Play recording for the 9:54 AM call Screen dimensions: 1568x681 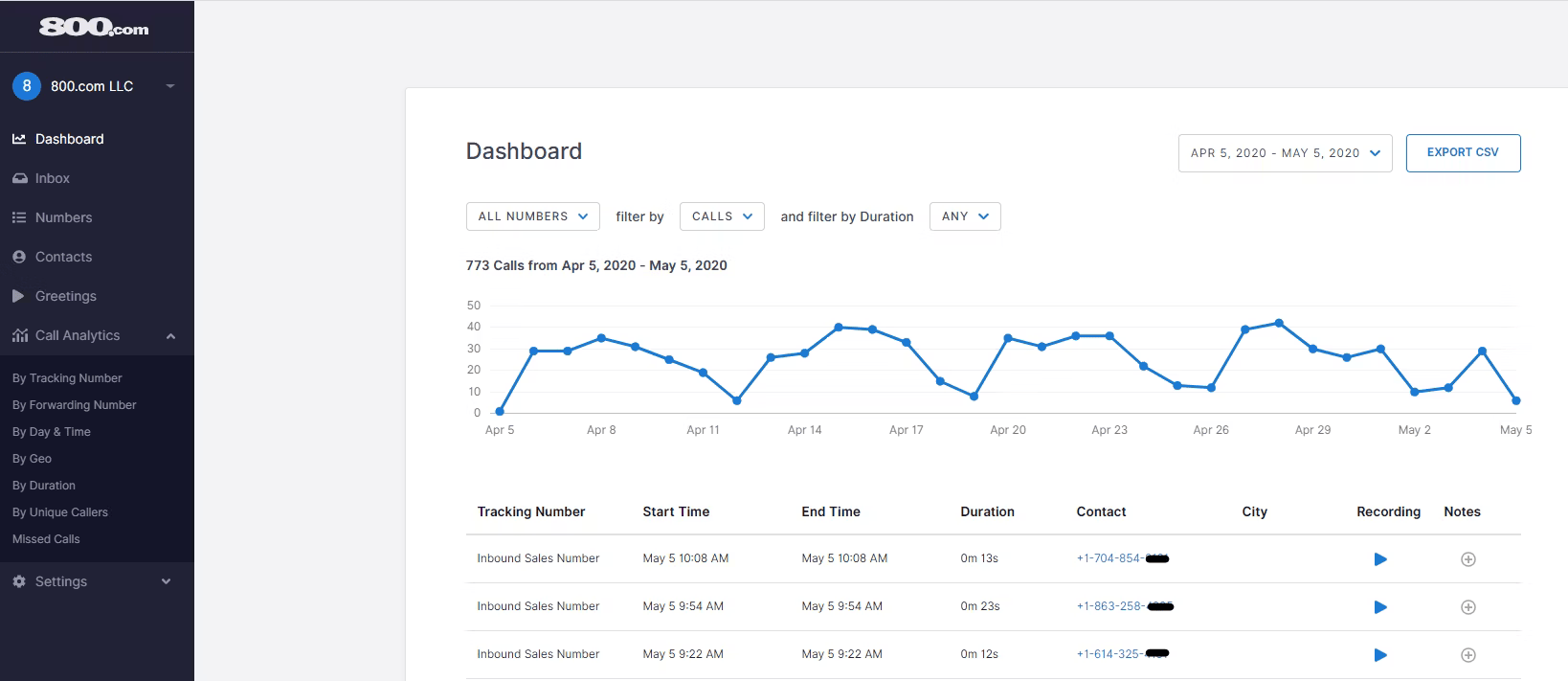point(1379,607)
